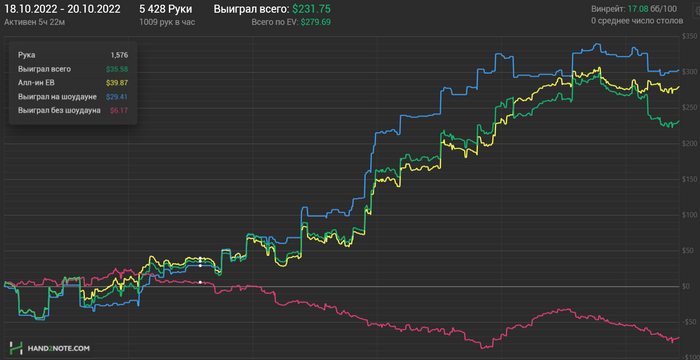The height and width of the screenshot is (360, 700).
Task: Select the "Алл-ин EB" label in tooltip
Action: [x=36, y=83]
